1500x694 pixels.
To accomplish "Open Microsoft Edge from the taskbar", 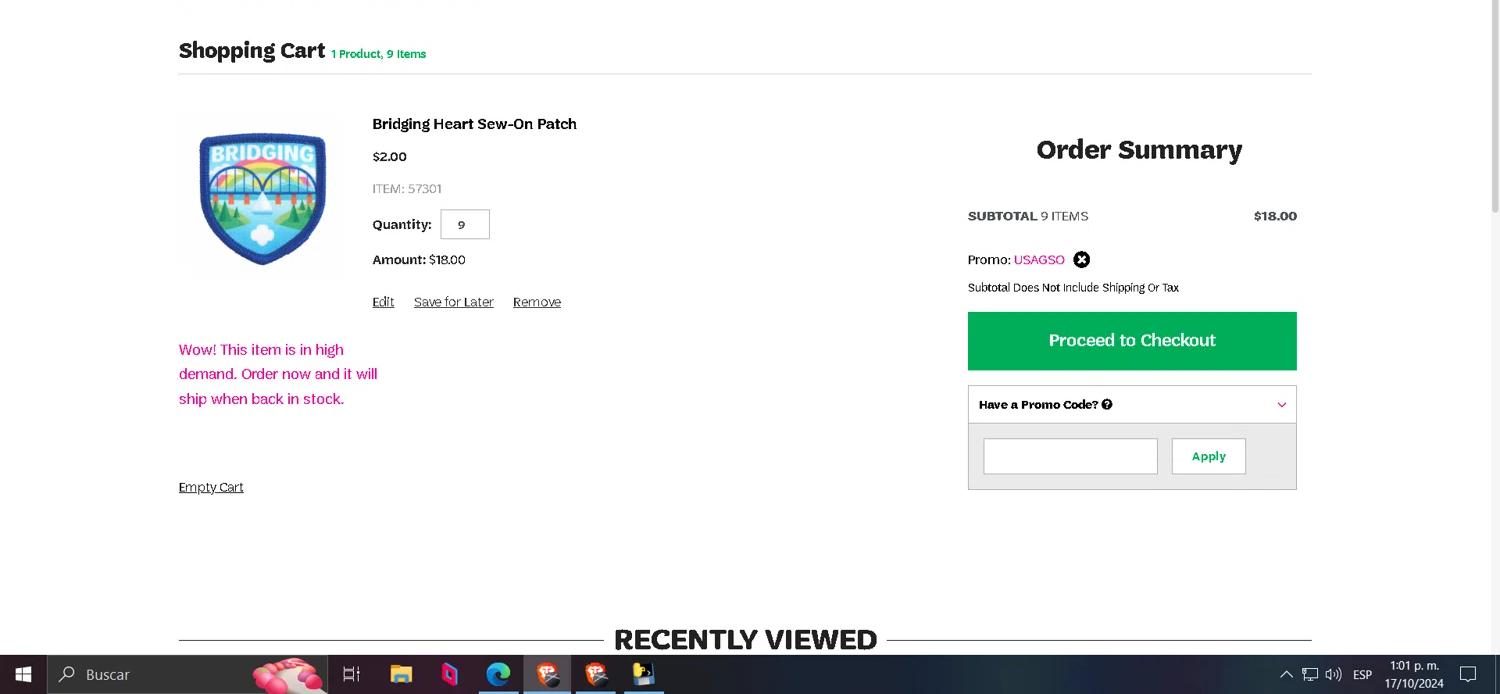I will (x=498, y=674).
